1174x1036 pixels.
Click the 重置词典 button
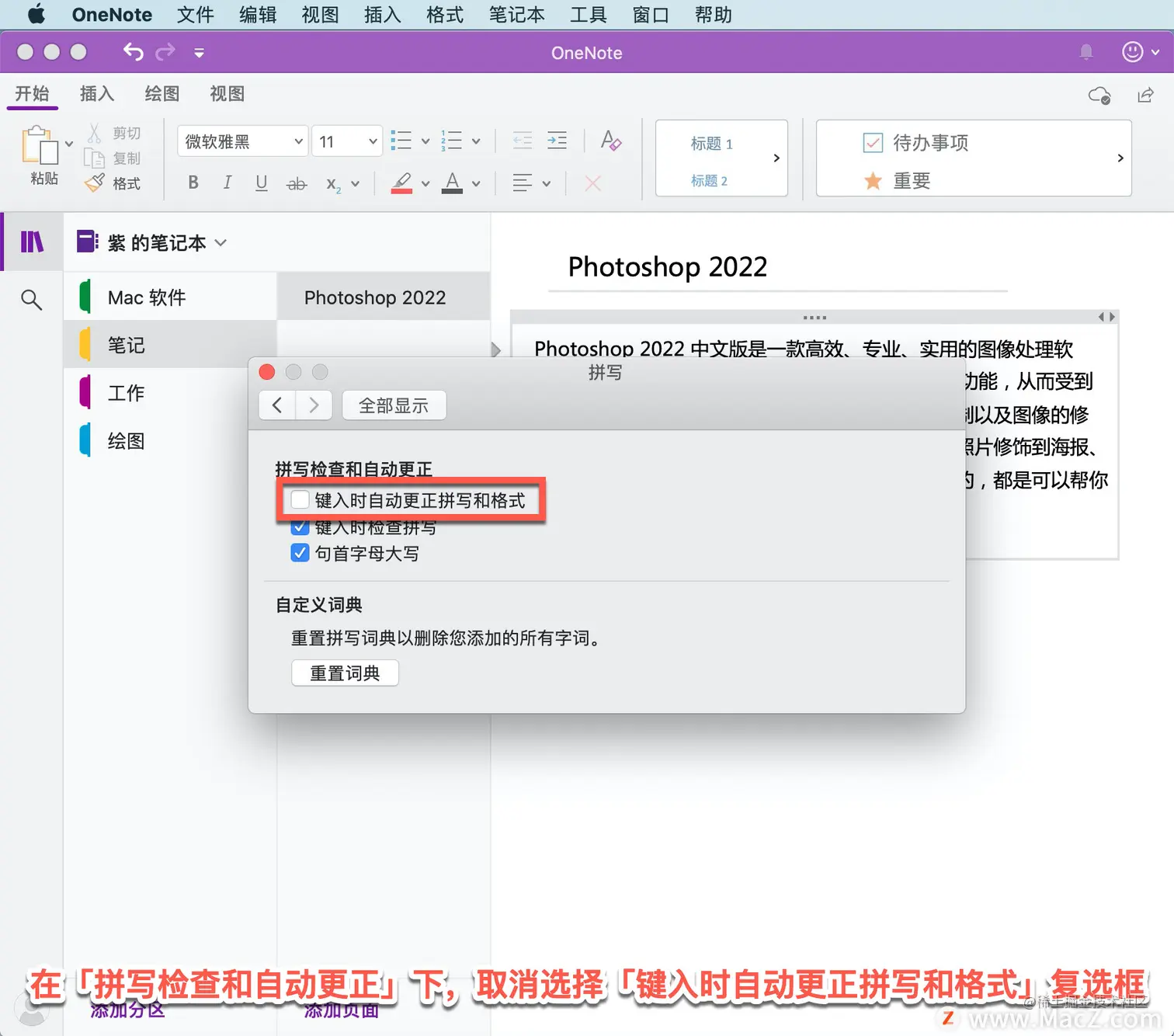345,673
